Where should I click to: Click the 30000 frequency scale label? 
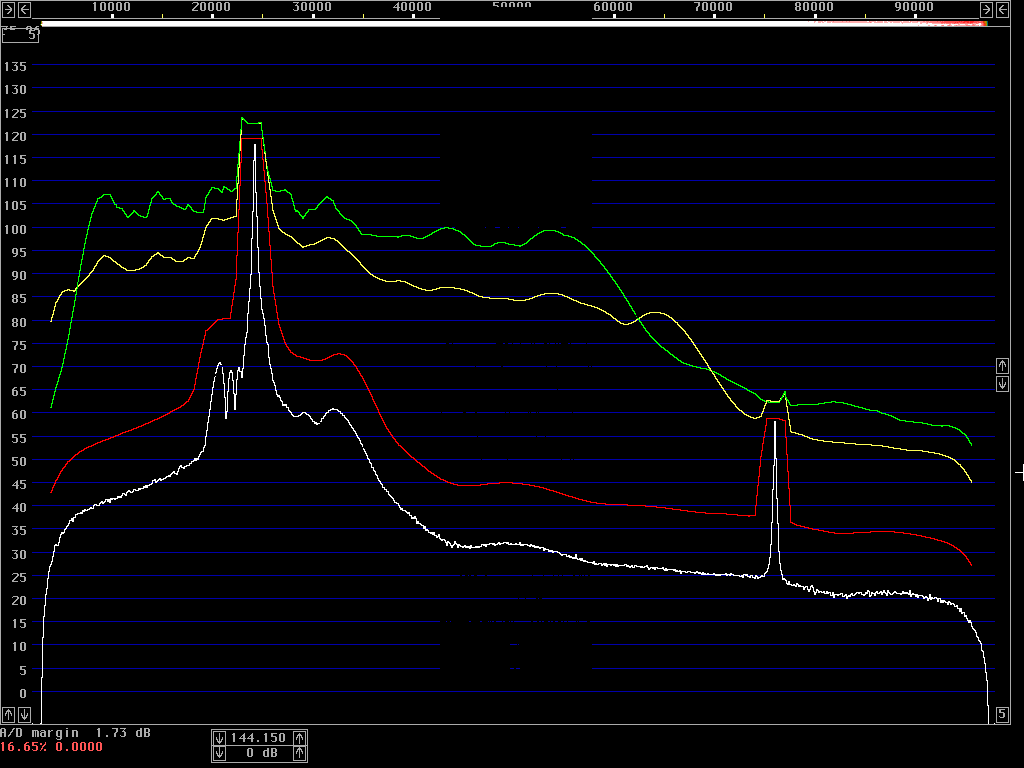tap(312, 7)
